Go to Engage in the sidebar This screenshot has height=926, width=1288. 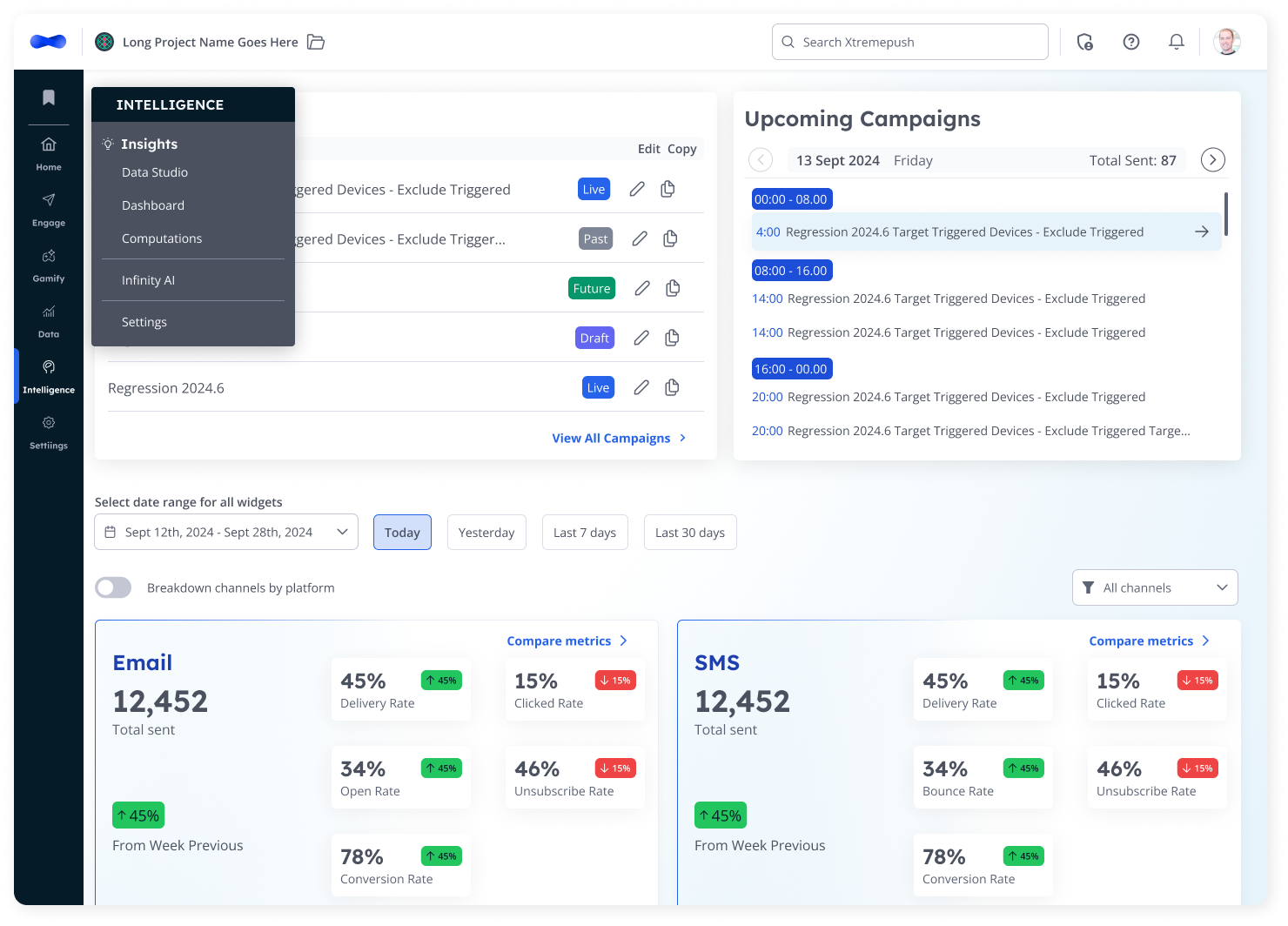(x=49, y=210)
